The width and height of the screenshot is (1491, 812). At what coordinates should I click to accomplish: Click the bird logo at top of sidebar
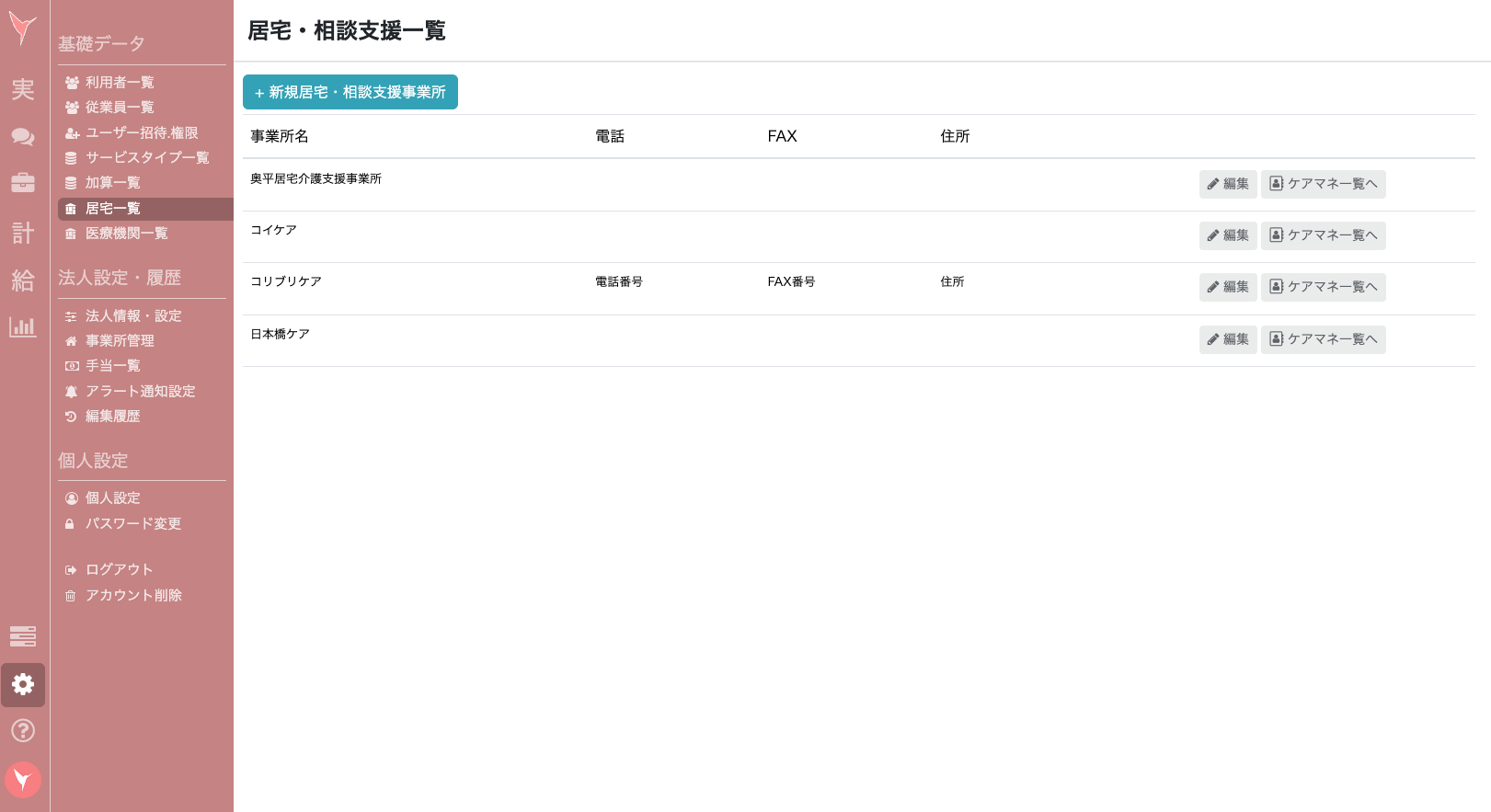[x=23, y=29]
